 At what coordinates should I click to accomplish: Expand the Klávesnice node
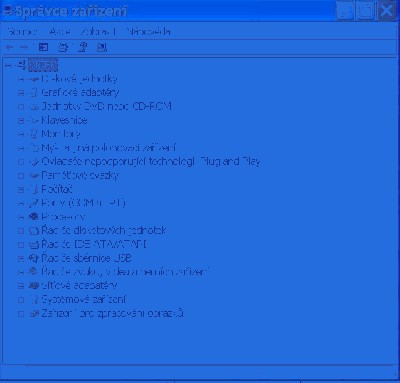(21, 120)
